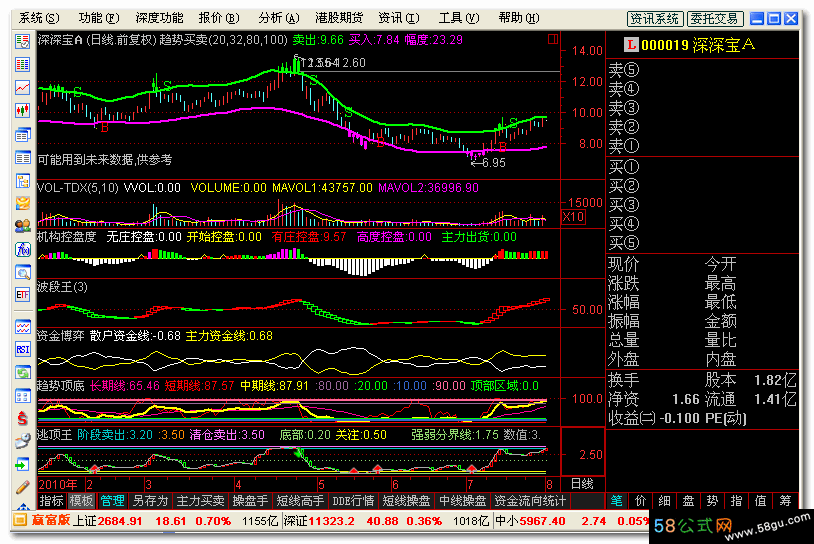Open the four-panel layout icon

[22, 396]
